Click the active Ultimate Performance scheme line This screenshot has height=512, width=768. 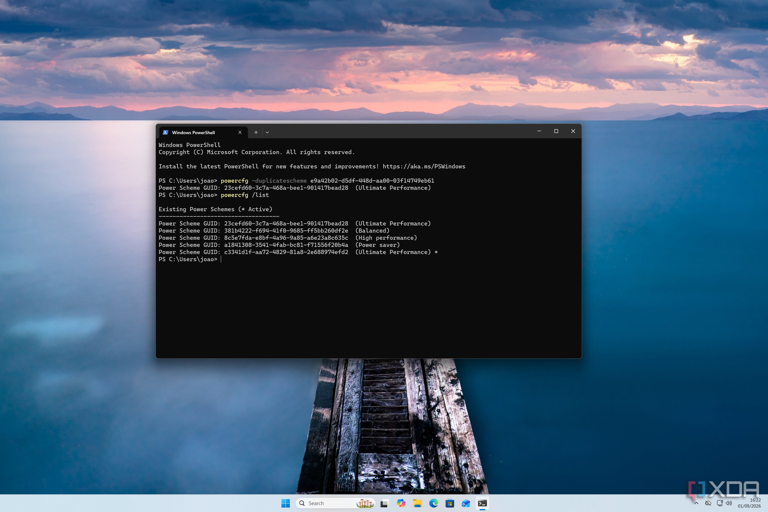click(298, 252)
